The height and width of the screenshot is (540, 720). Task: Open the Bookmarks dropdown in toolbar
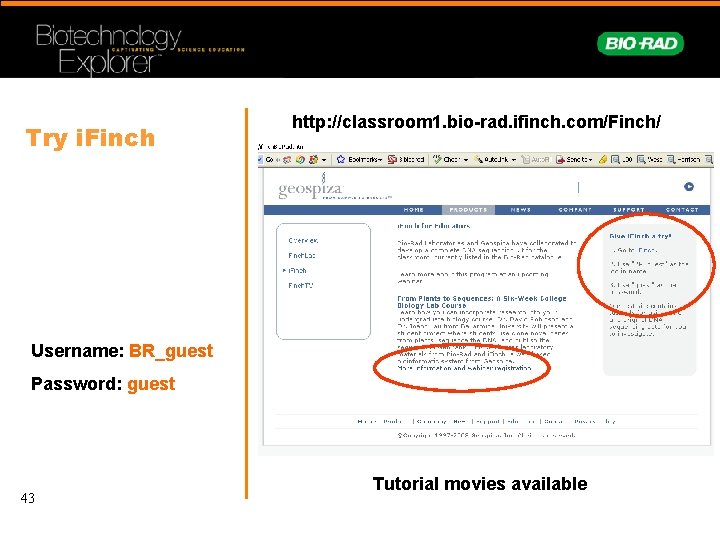pos(365,159)
